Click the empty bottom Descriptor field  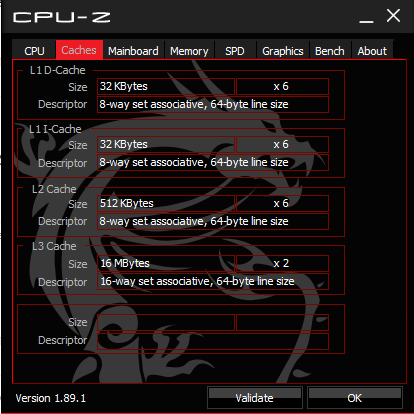click(213, 341)
